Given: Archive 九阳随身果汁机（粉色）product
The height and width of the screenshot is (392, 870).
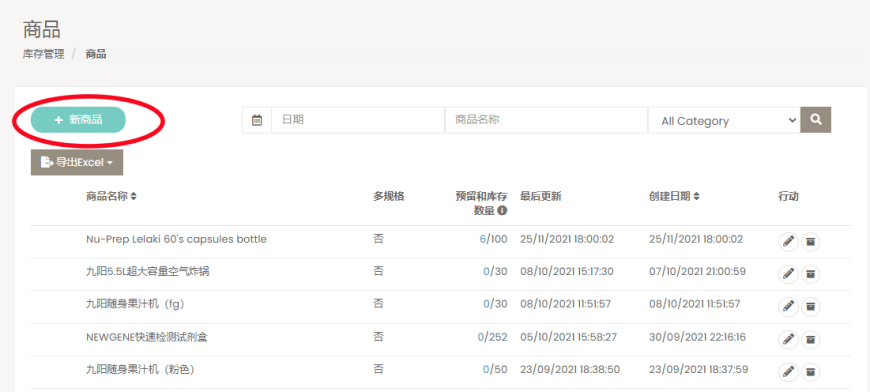Looking at the screenshot, I should (x=811, y=371).
